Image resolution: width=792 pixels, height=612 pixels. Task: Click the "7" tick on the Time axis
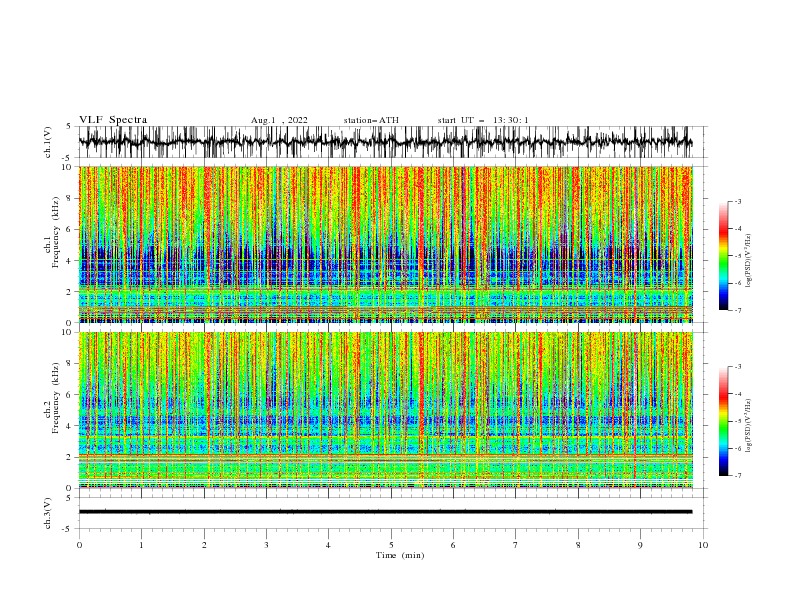pos(516,545)
